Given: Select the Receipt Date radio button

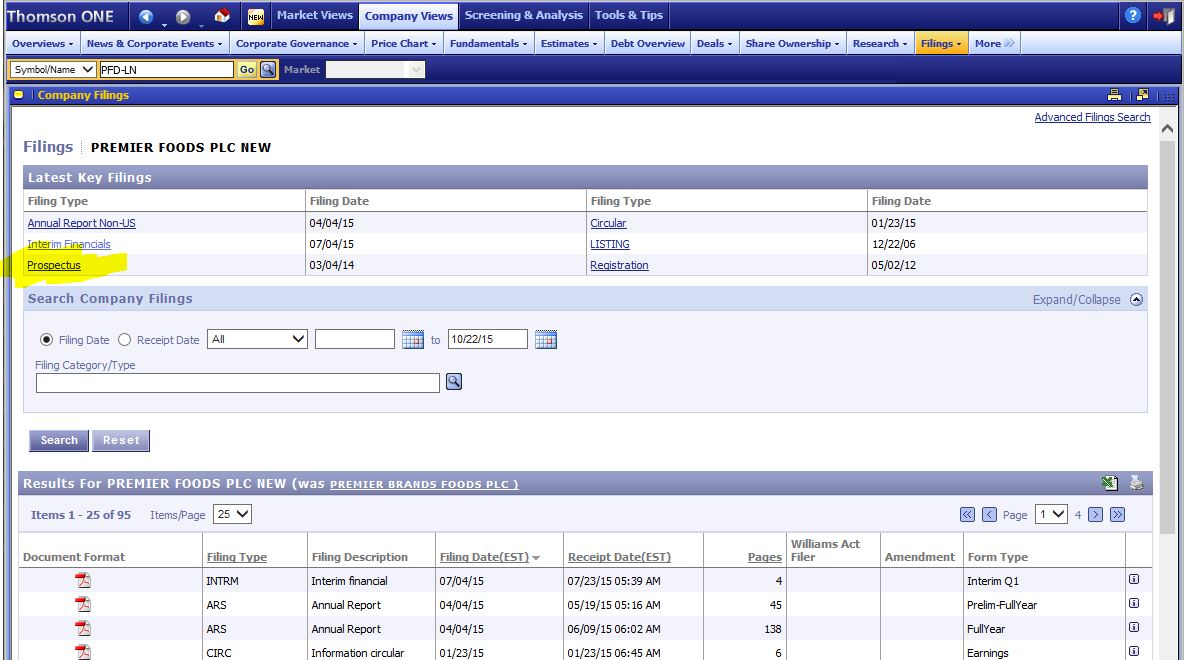Looking at the screenshot, I should click(x=125, y=340).
